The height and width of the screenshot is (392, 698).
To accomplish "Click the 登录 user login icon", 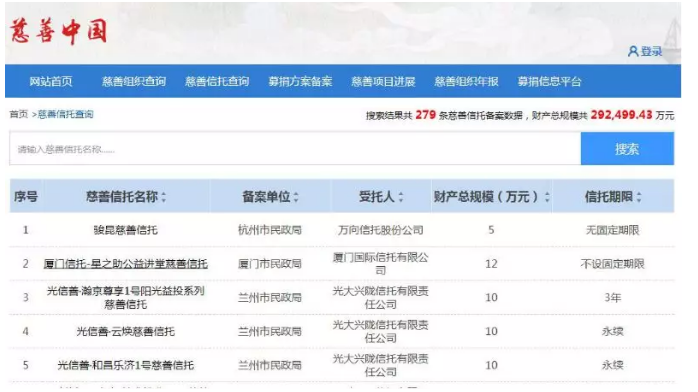I will tap(633, 52).
